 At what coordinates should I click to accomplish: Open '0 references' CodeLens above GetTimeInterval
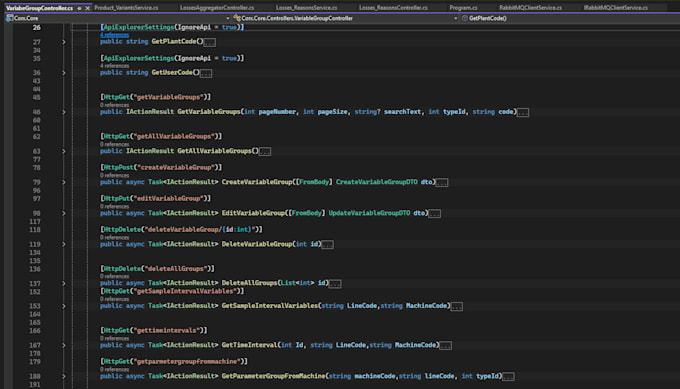tap(114, 338)
